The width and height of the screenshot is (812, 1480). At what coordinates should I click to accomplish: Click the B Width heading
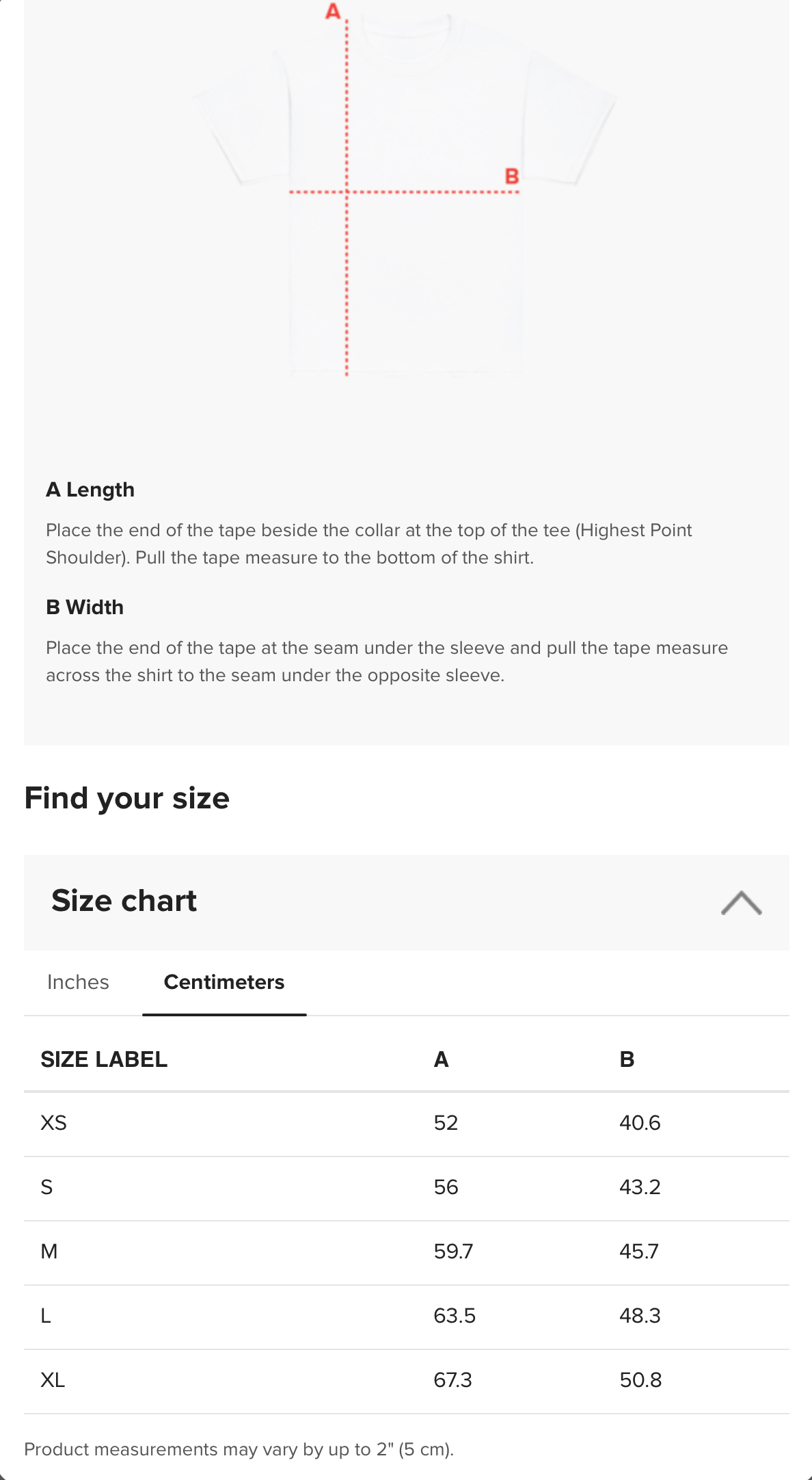[x=85, y=607]
